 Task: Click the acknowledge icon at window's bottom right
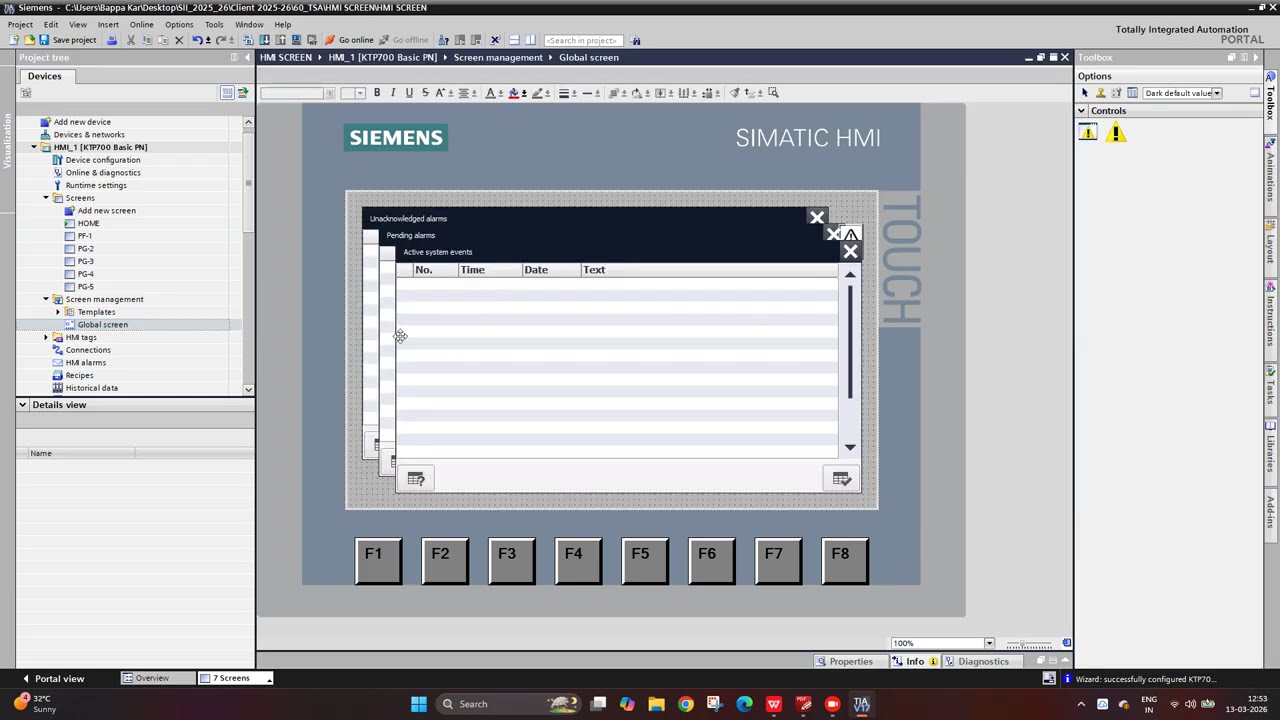(842, 479)
